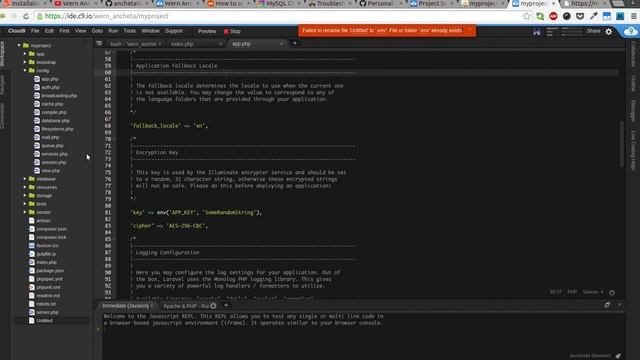Open the Cloud9 preferences gear icon
This screenshot has width=640, height=360.
[609, 31]
